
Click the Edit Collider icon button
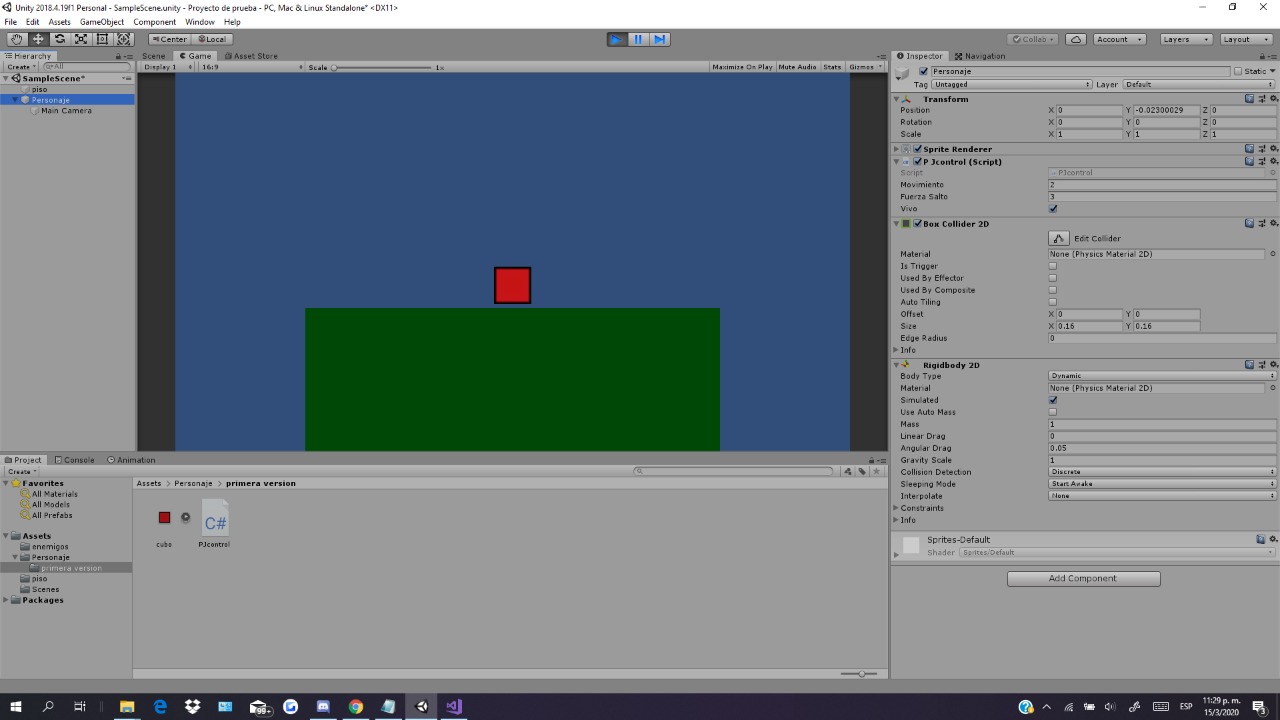click(1059, 238)
